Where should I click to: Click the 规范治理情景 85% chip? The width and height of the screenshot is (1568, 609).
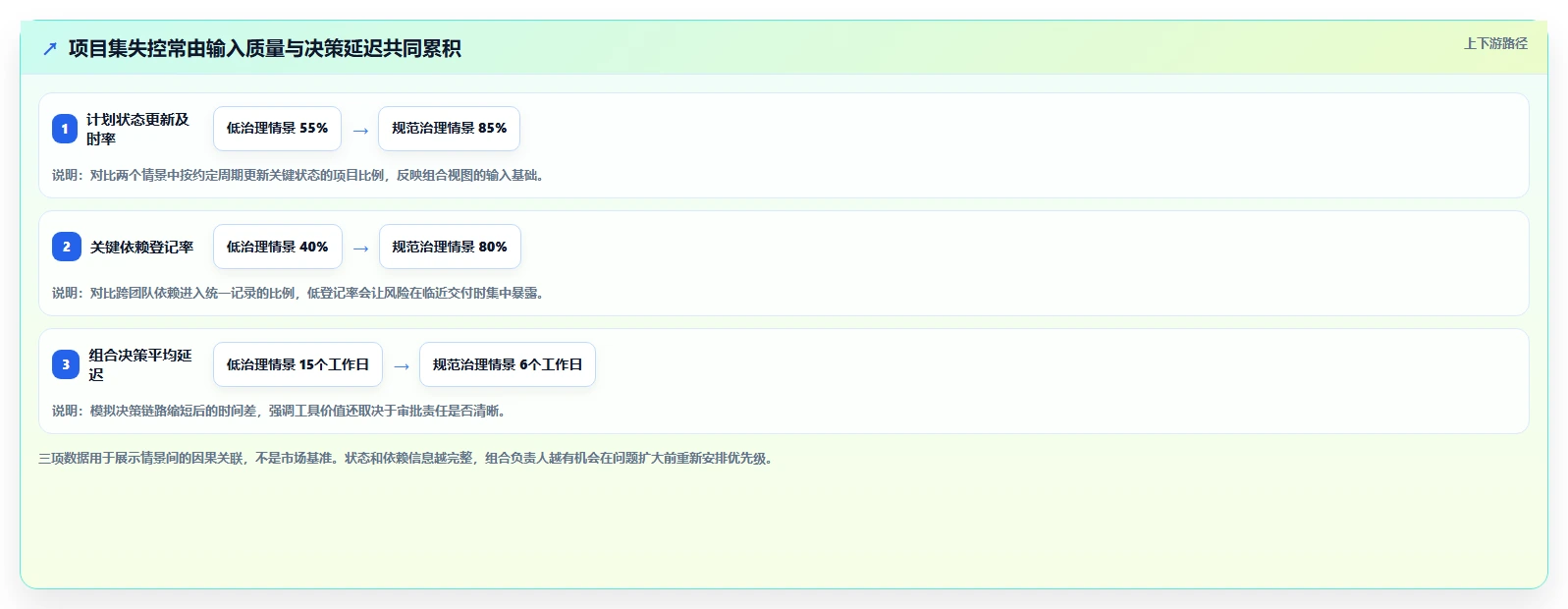(x=449, y=129)
